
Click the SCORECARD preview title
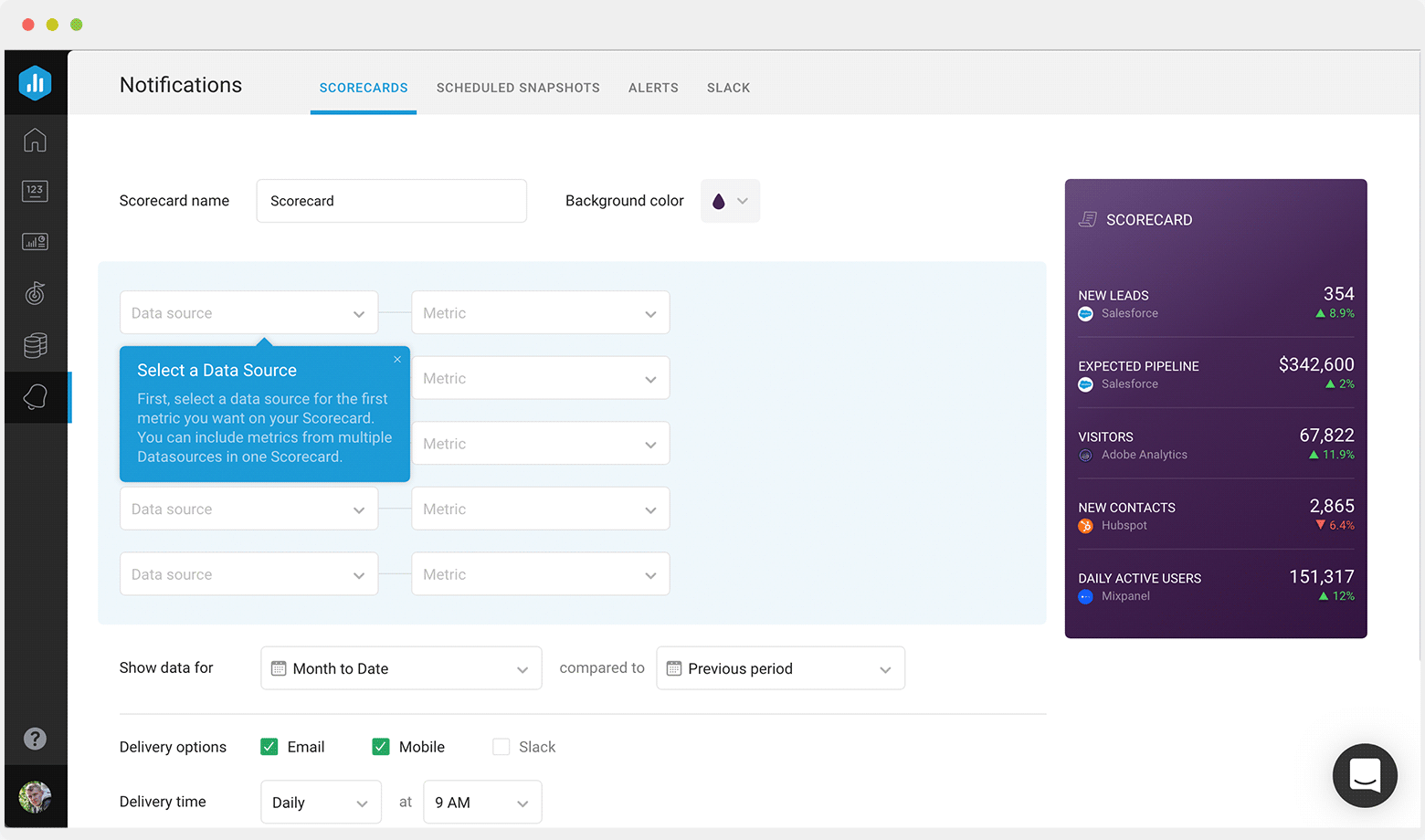coord(1149,220)
